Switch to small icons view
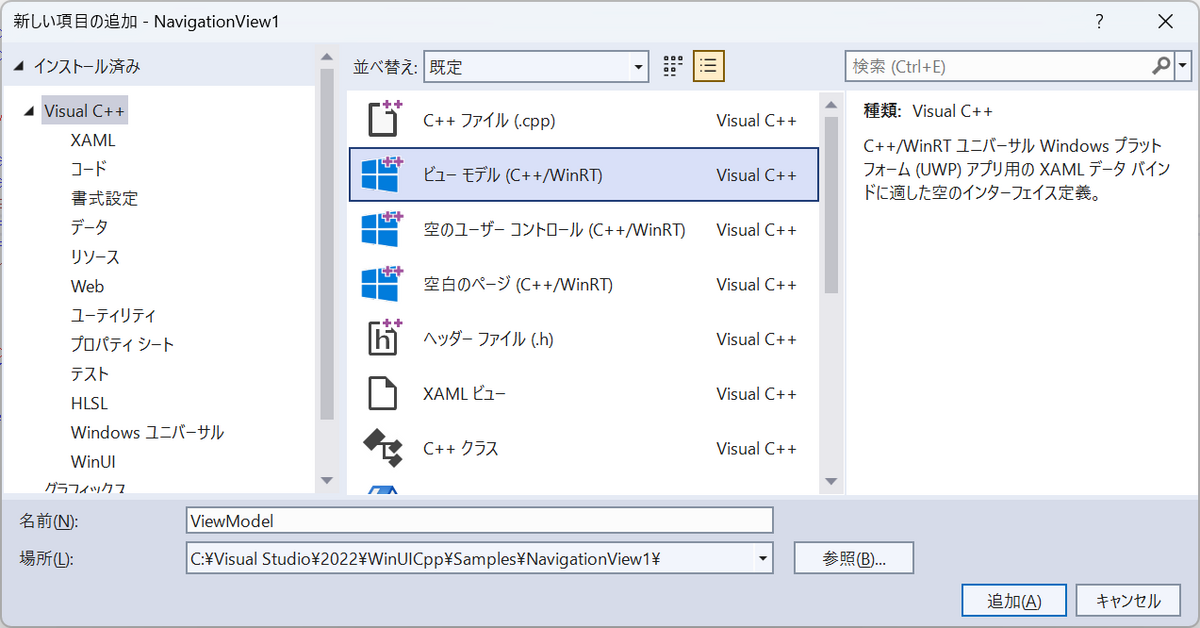Screen dimensions: 1200x628 tap(673, 67)
